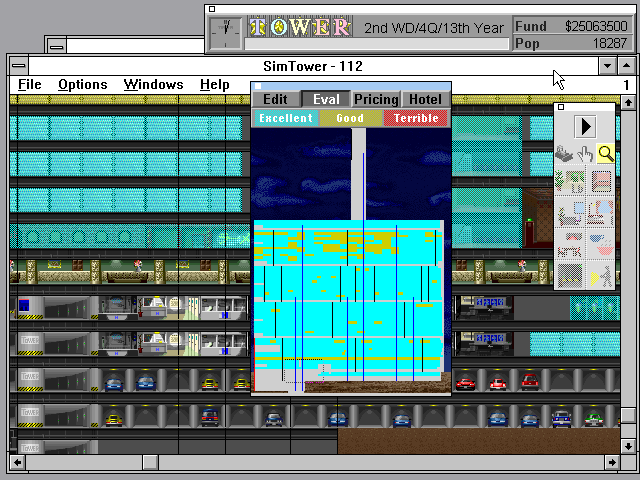The image size is (640, 480).
Task: Click the cyan Excellent legend swatch
Action: point(286,118)
